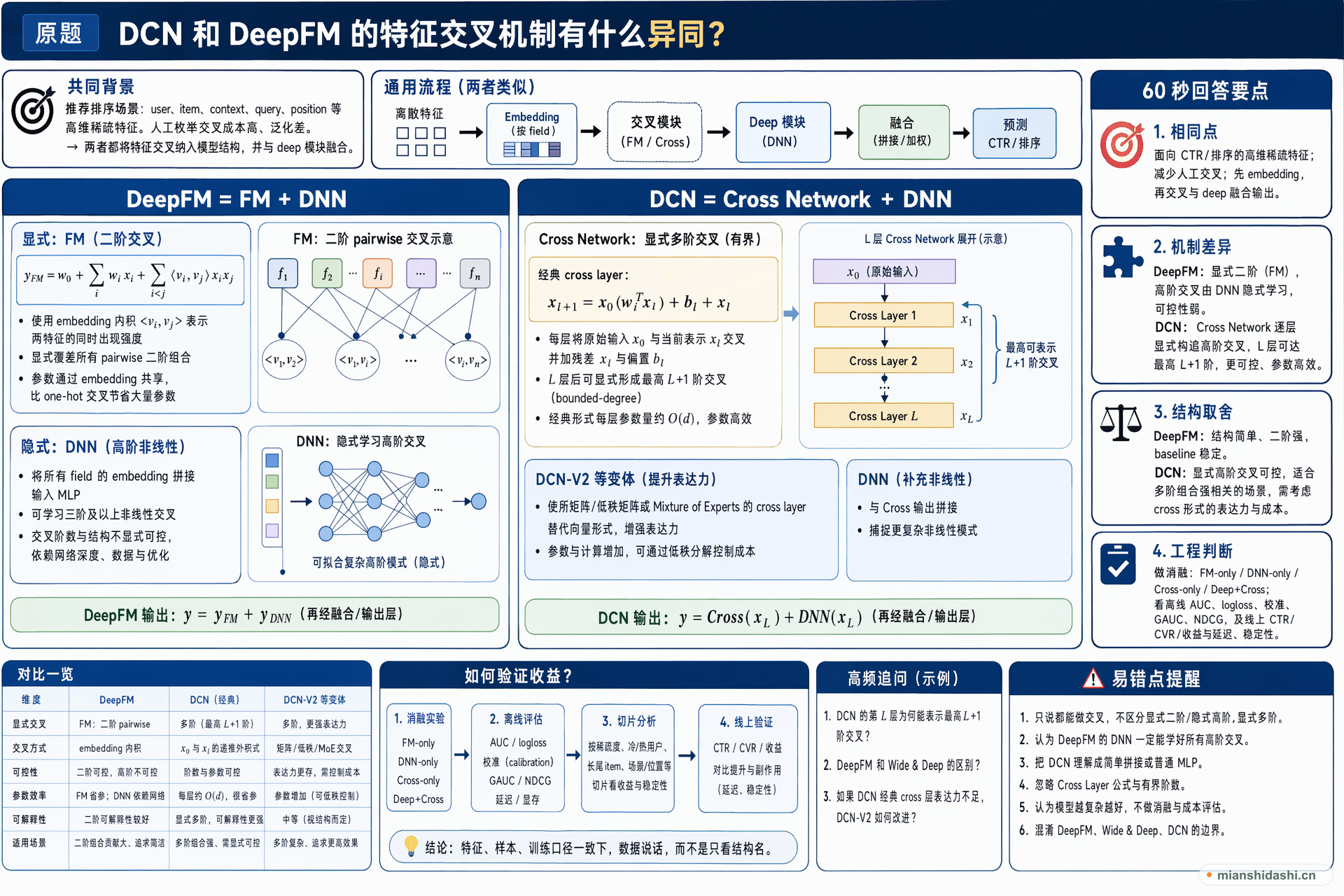Click the mianshidashi.cn watermark link
Image resolution: width=1344 pixels, height=896 pixels.
(1266, 875)
